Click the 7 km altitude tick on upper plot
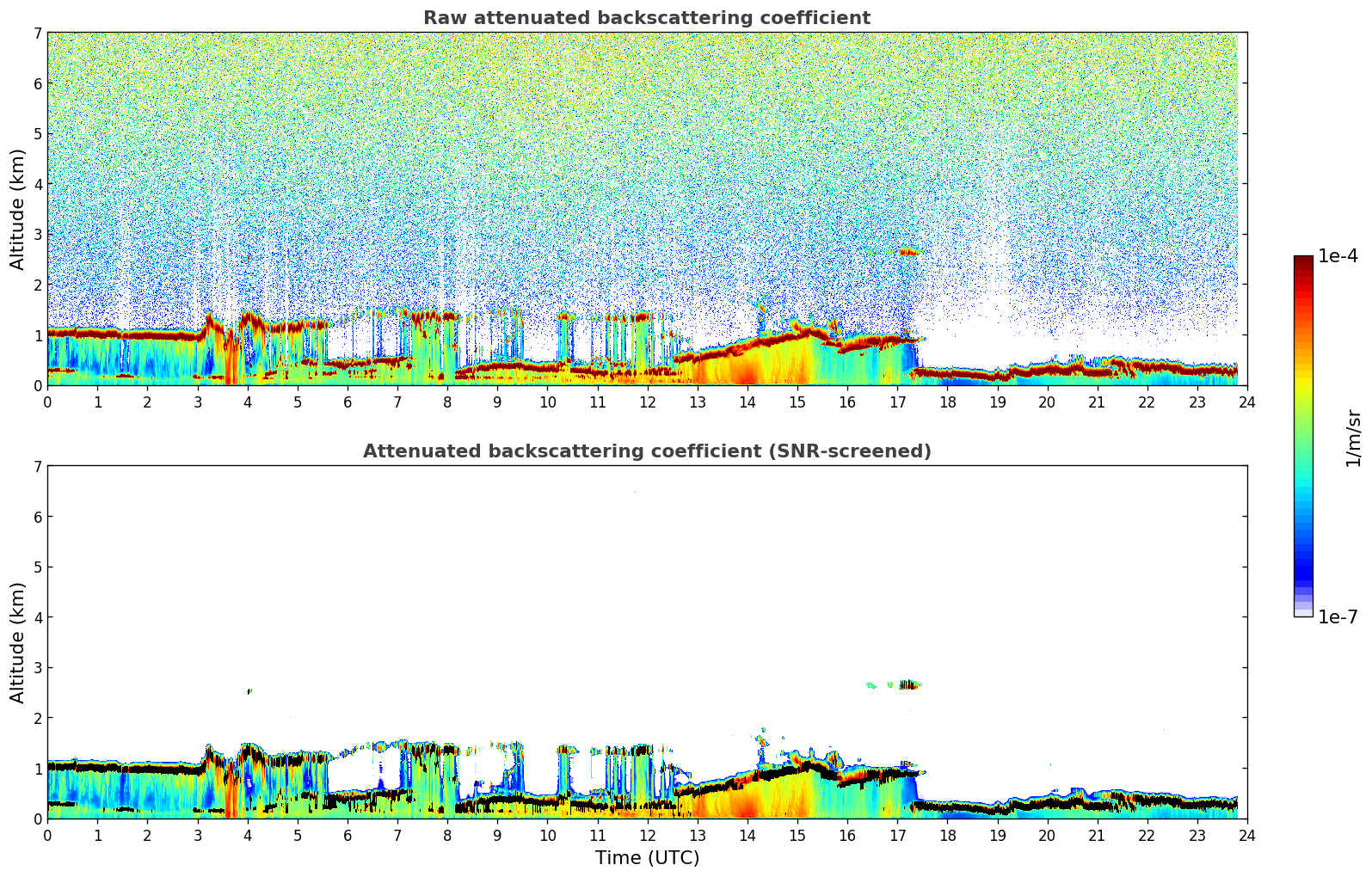The image size is (1372, 877). (37, 34)
